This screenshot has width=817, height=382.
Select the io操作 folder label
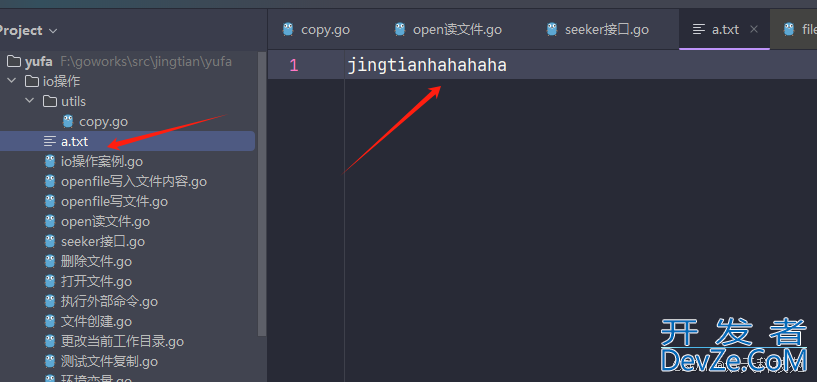pyautogui.click(x=61, y=81)
